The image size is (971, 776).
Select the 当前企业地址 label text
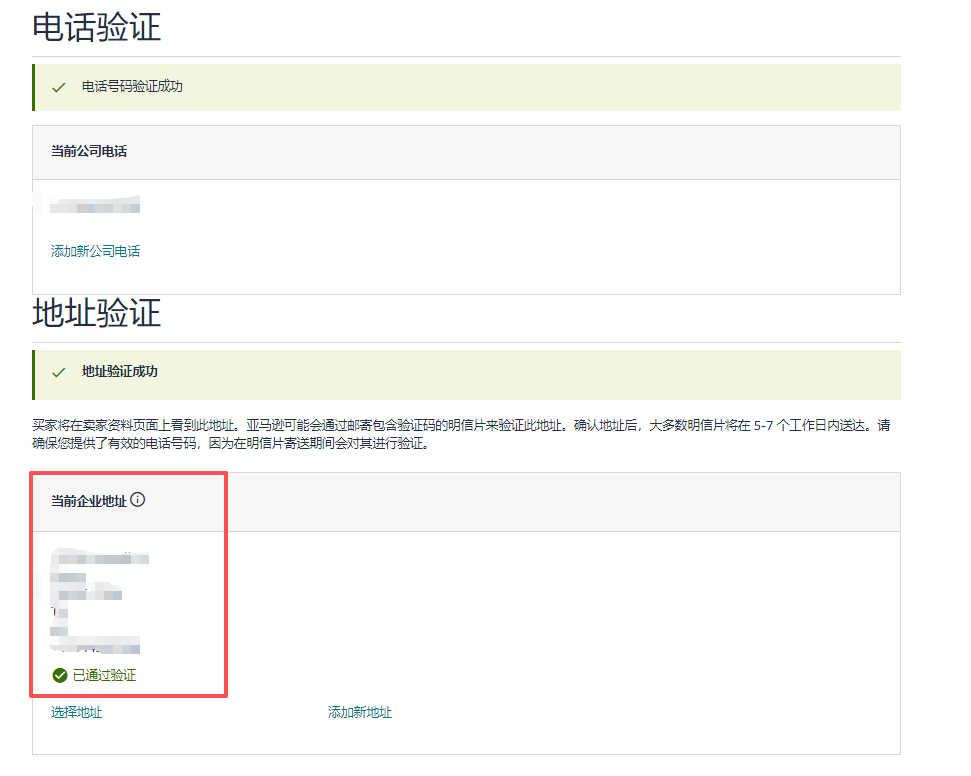coord(88,501)
